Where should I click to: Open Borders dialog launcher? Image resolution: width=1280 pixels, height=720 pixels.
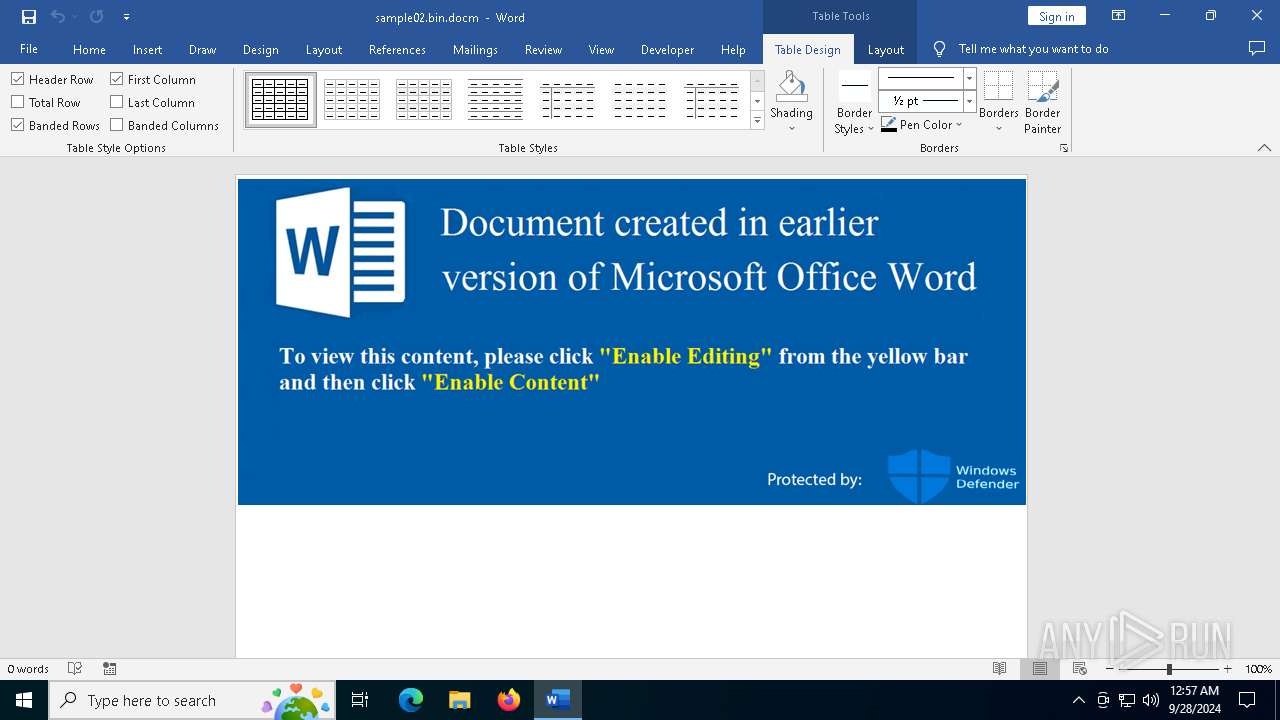(x=1064, y=148)
